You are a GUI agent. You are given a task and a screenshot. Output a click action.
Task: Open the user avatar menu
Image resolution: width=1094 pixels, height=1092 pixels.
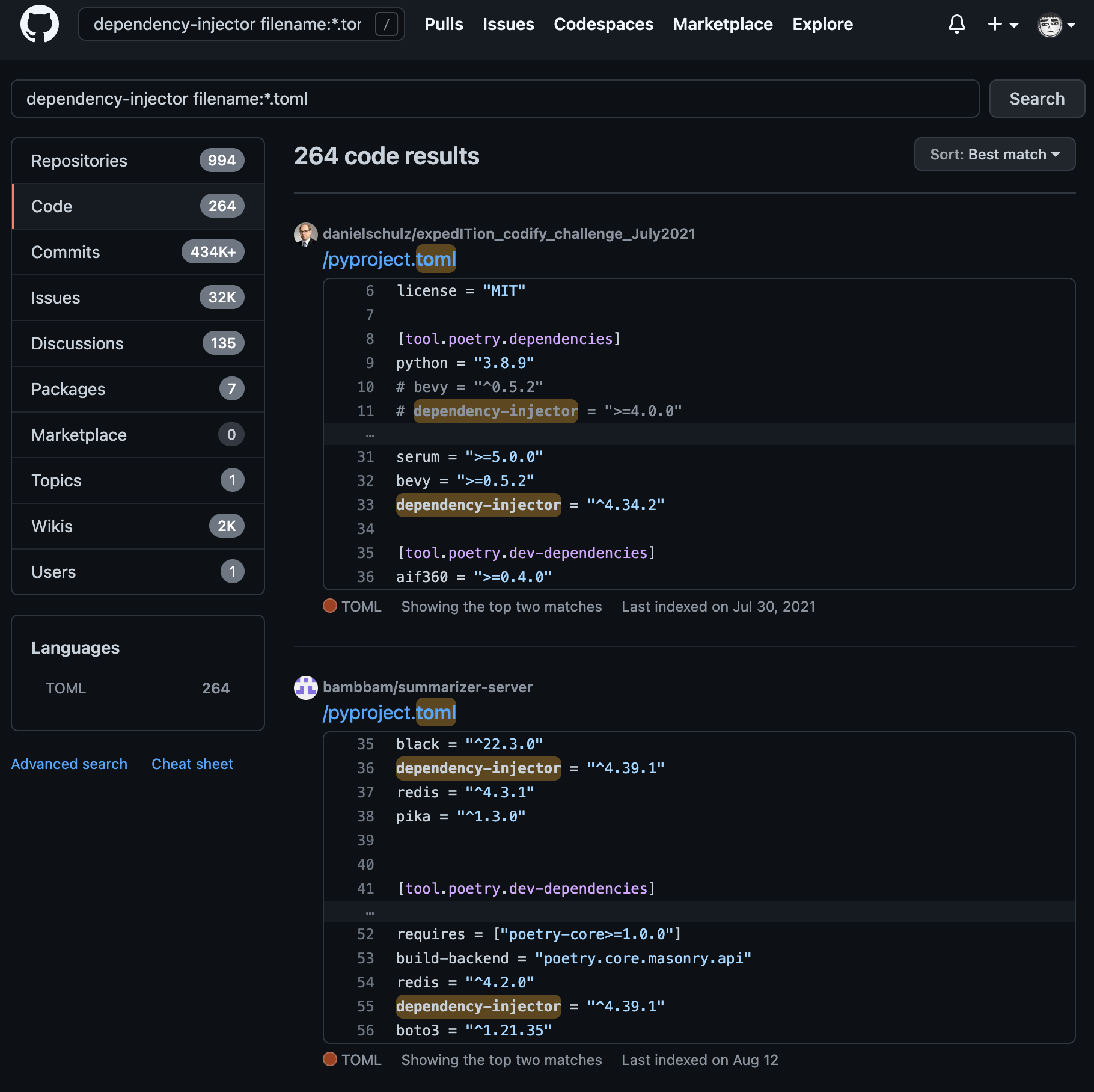[1056, 25]
